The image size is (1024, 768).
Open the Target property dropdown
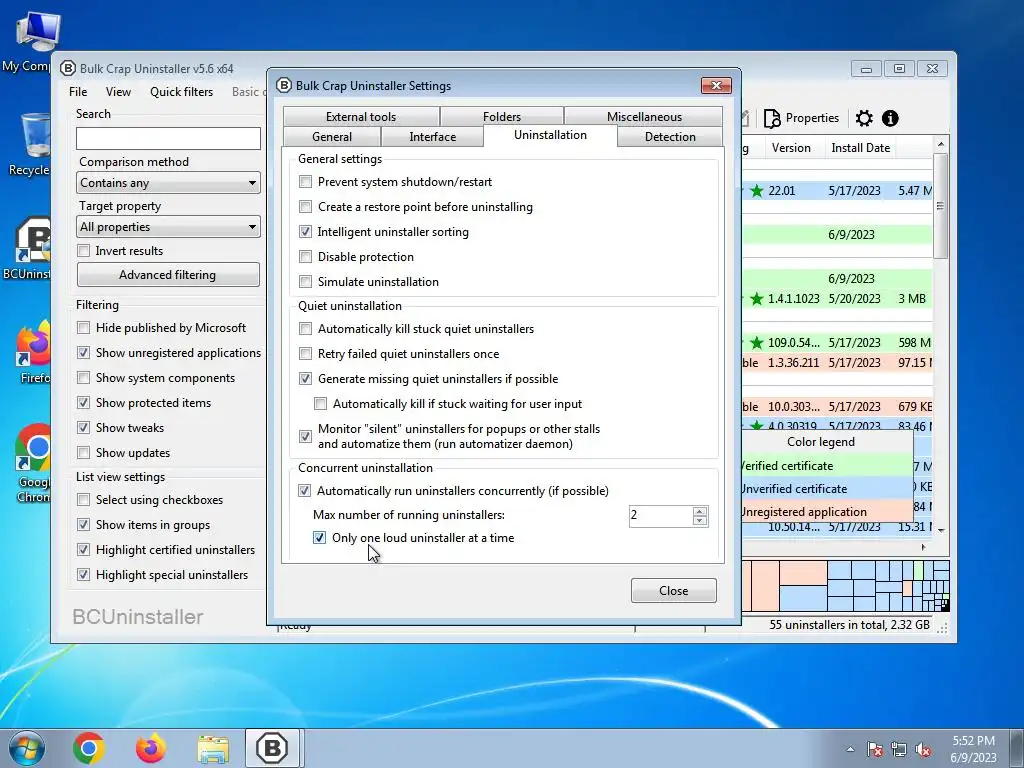pos(168,227)
